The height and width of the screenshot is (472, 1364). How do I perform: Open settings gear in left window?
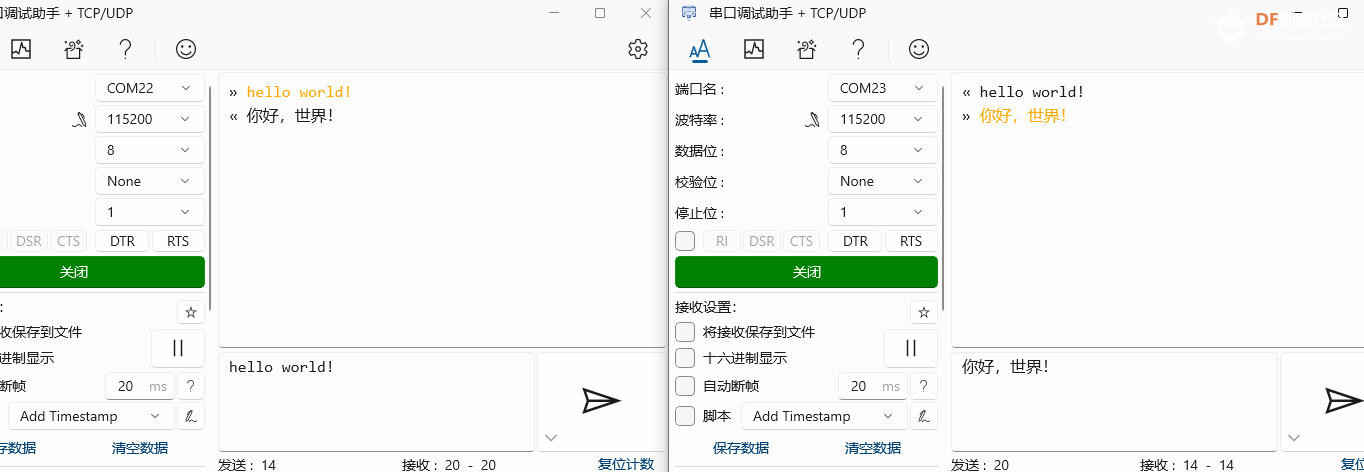[x=638, y=48]
